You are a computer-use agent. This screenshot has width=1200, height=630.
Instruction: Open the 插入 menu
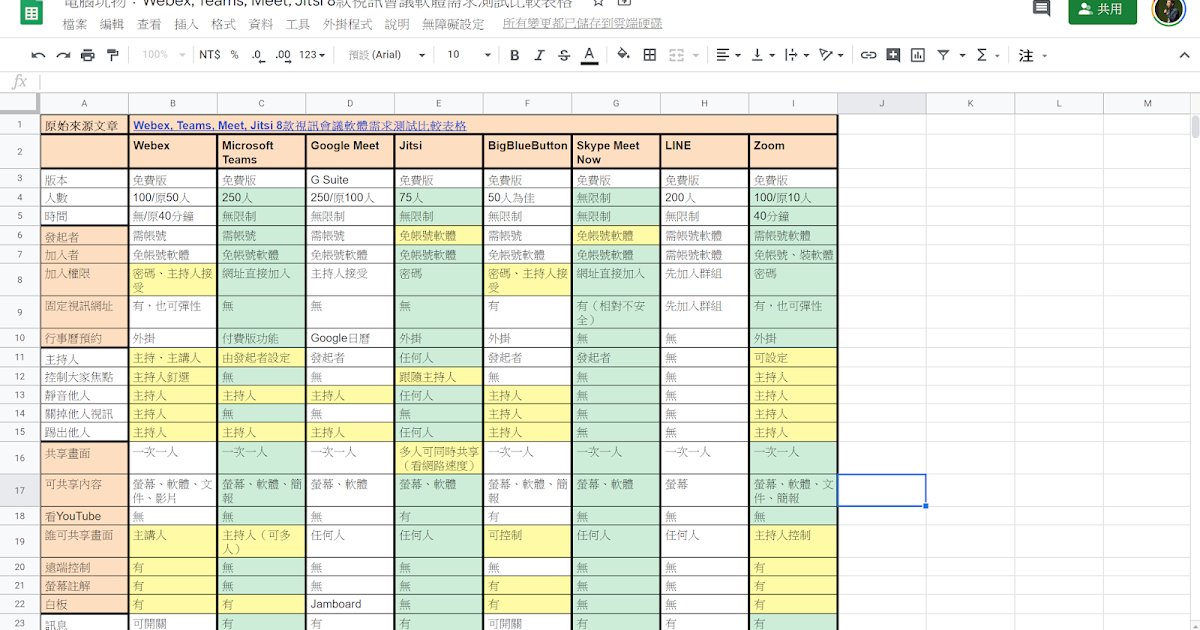186,24
